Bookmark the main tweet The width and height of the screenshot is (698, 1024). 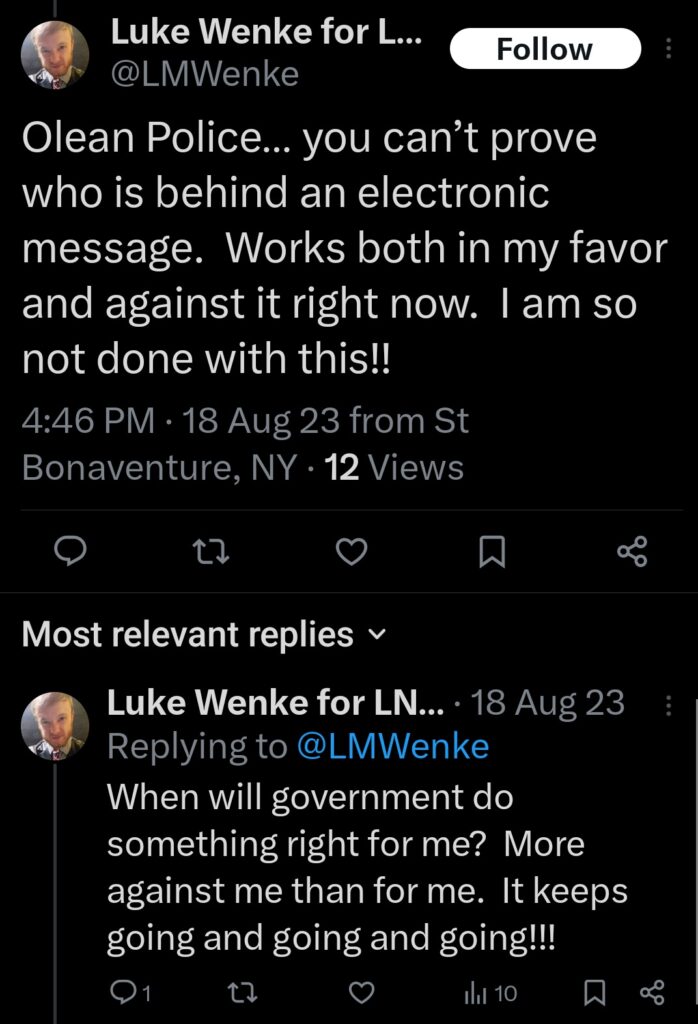click(491, 551)
